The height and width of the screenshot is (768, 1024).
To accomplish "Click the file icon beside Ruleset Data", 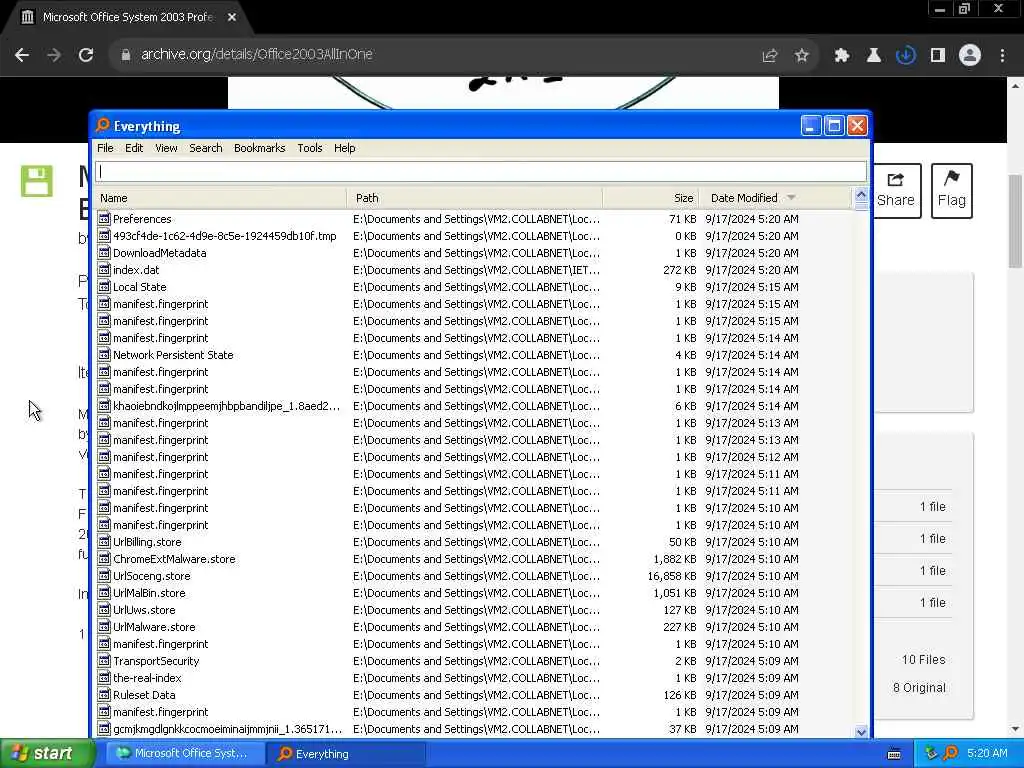I will (104, 694).
